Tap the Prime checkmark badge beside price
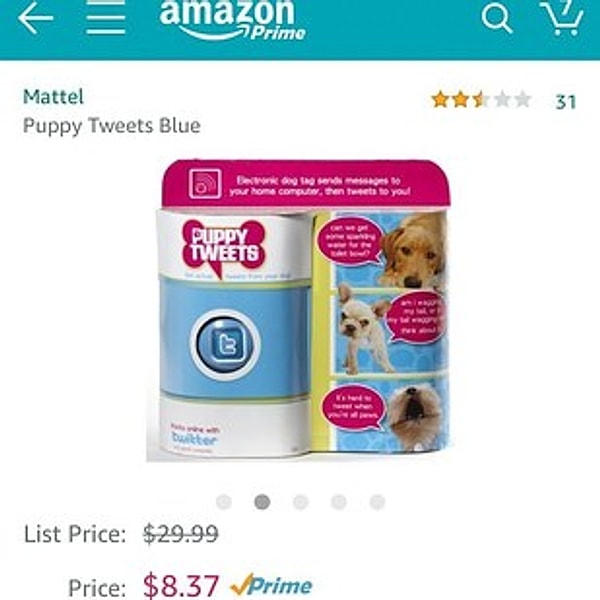This screenshot has height=600, width=600. tap(272, 586)
